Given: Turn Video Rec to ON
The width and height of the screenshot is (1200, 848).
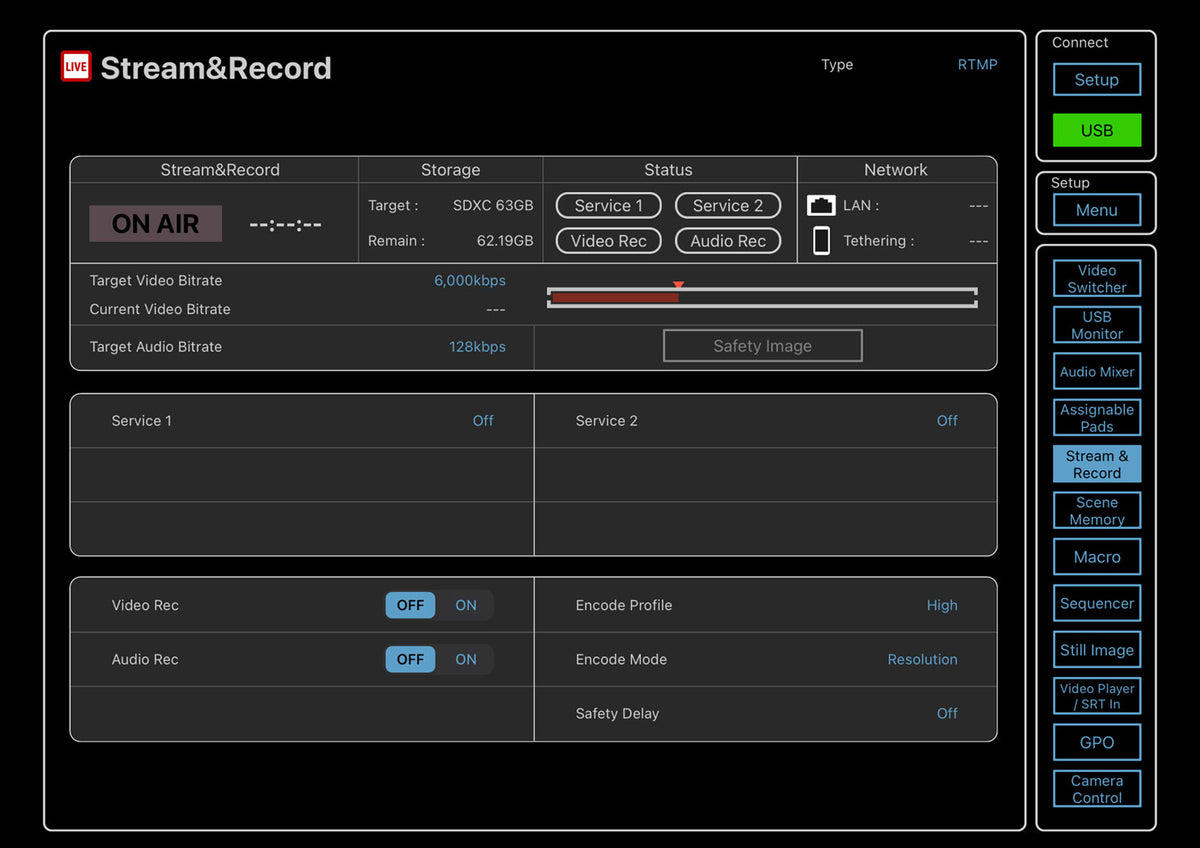Looking at the screenshot, I should coord(466,605).
